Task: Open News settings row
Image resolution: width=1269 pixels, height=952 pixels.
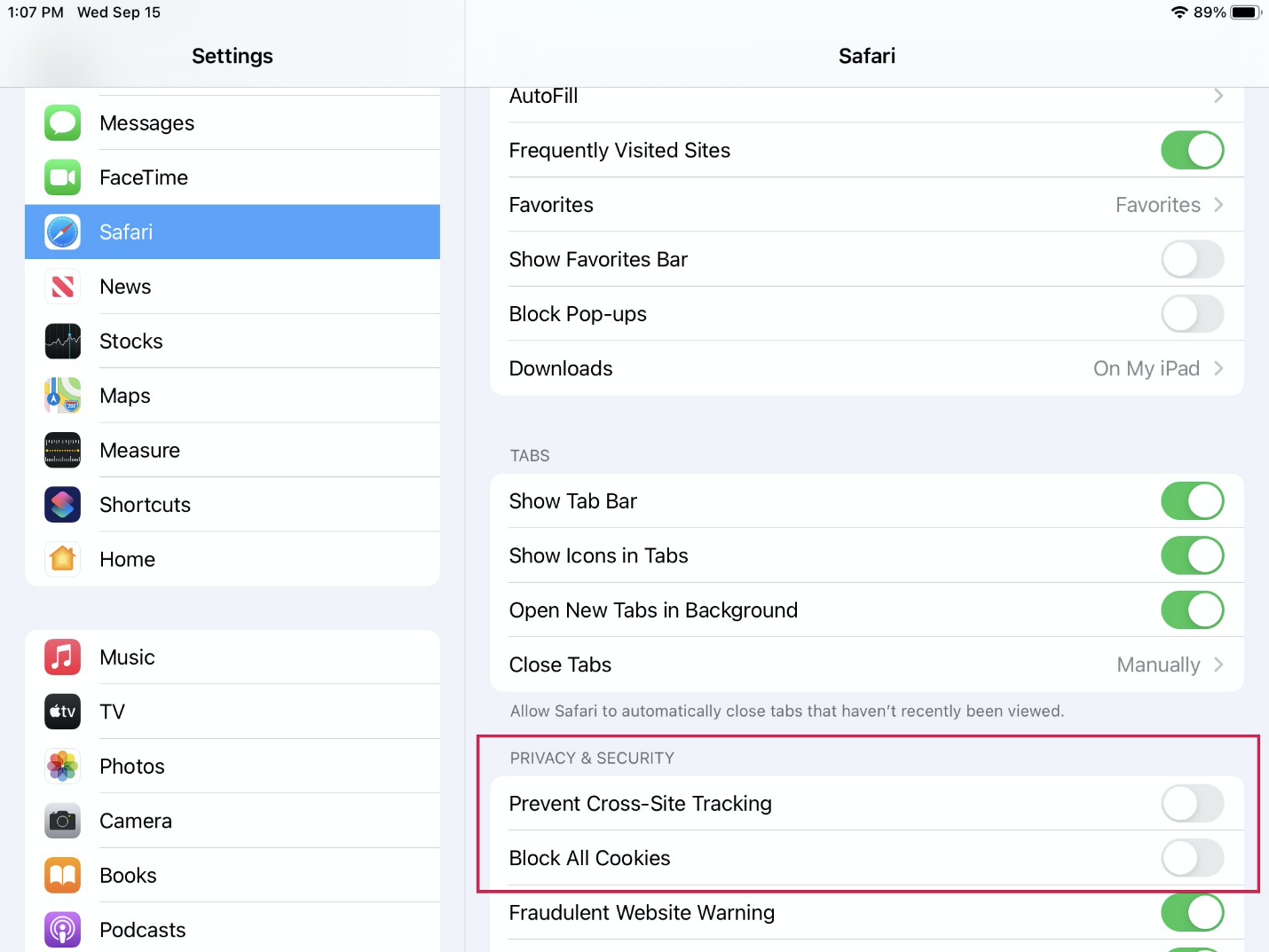Action: tap(233, 287)
